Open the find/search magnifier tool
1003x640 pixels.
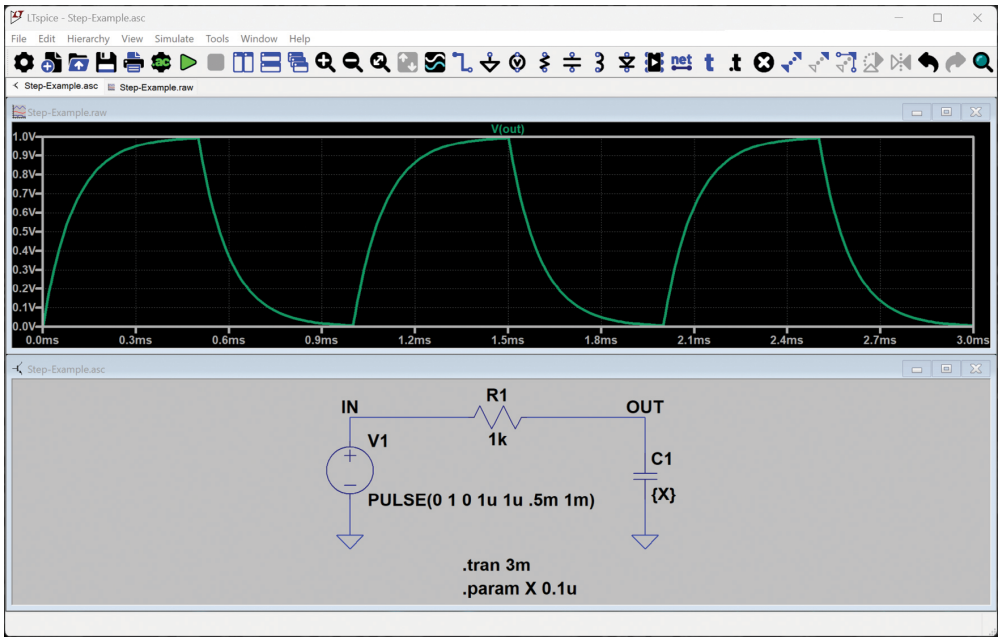point(983,63)
